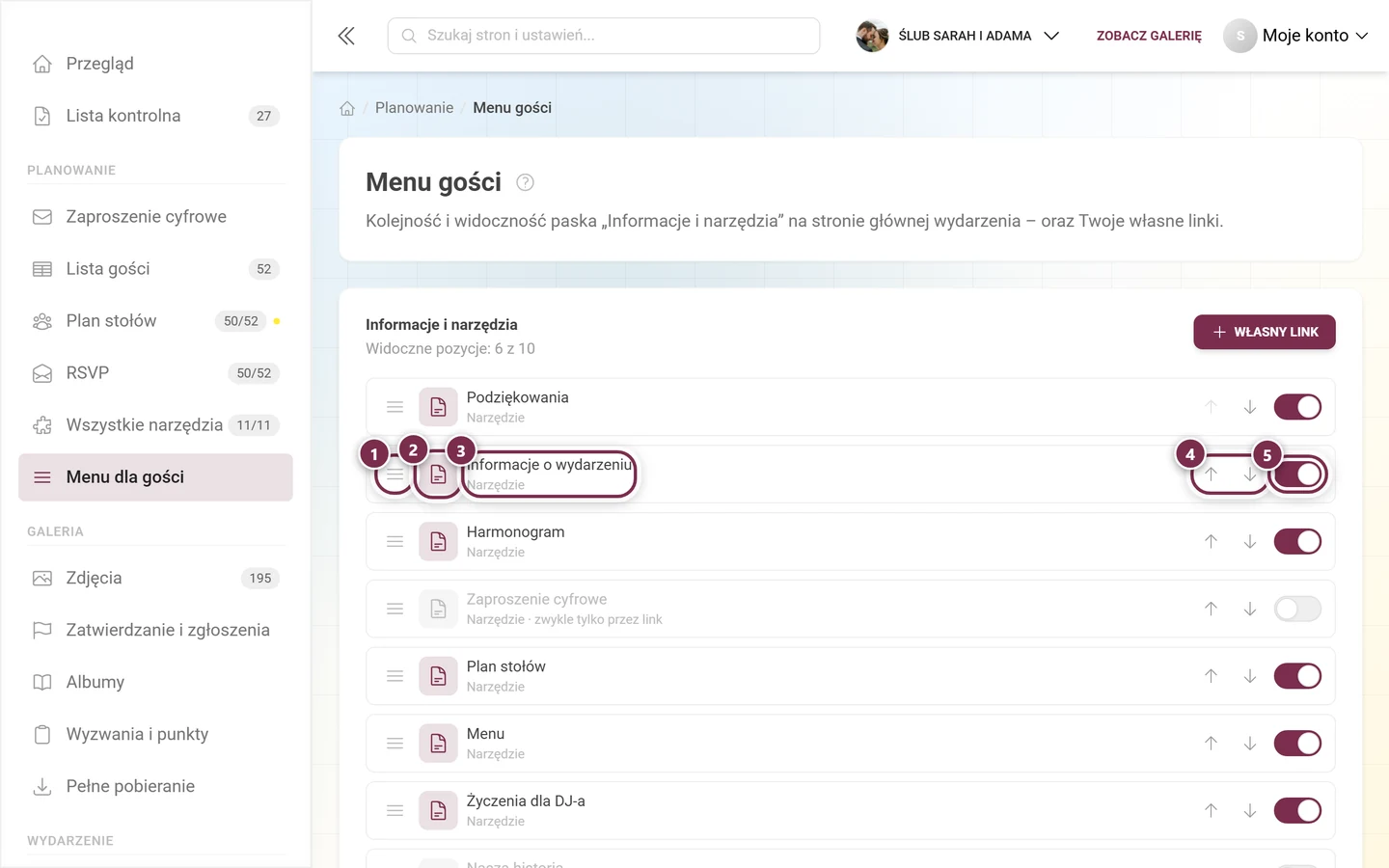This screenshot has height=868, width=1389.
Task: Click the "Informacje i narzędzia" heading
Action: point(442,325)
